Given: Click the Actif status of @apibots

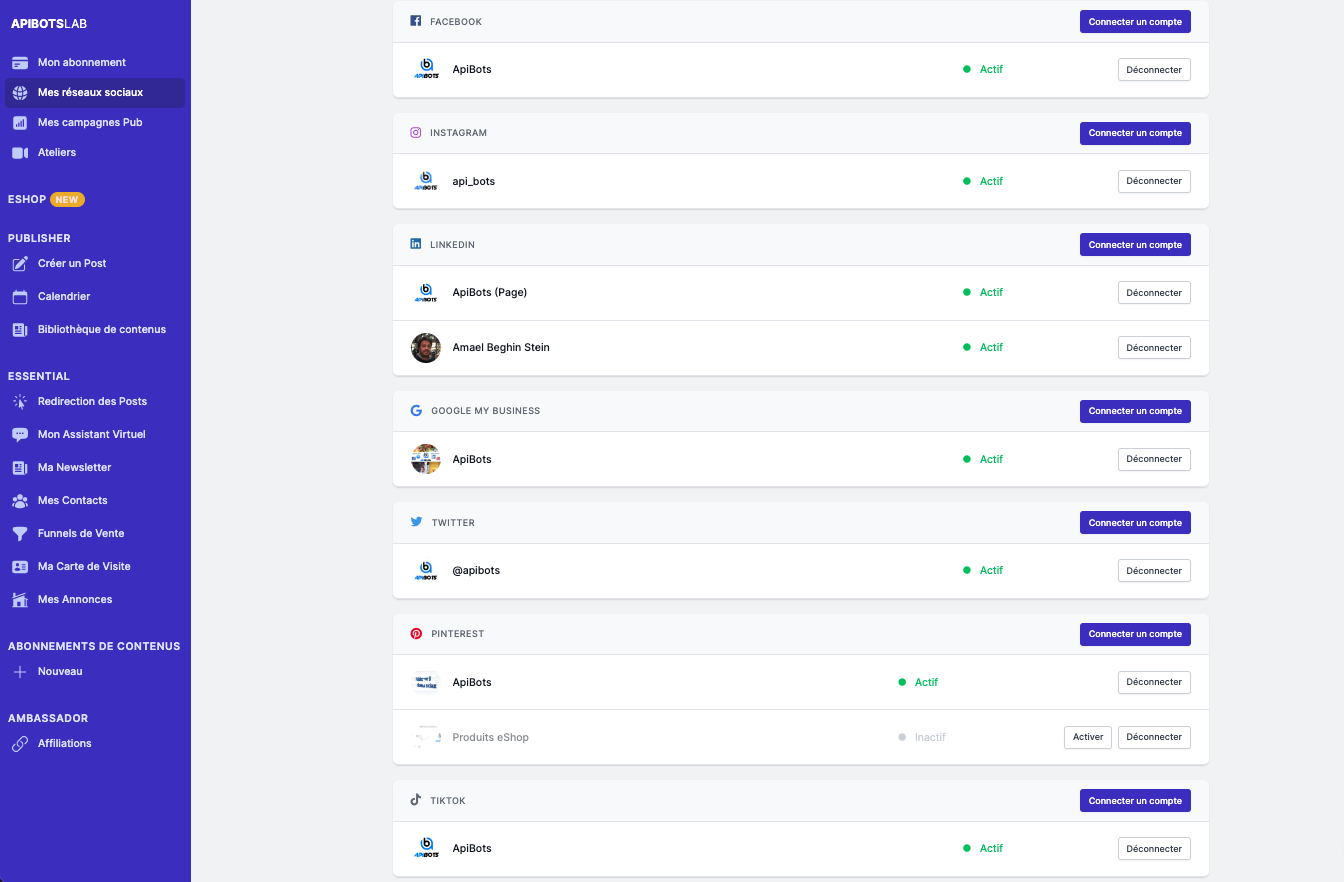Looking at the screenshot, I should 983,570.
